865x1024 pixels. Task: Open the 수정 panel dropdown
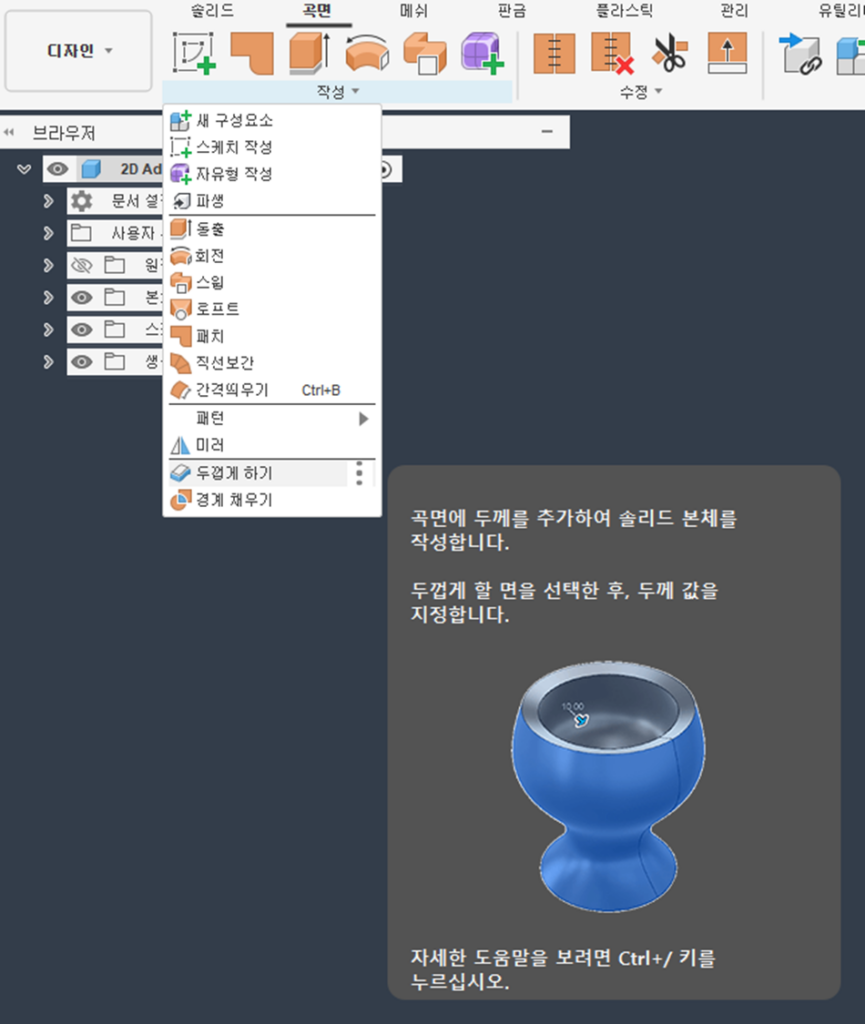click(x=641, y=92)
